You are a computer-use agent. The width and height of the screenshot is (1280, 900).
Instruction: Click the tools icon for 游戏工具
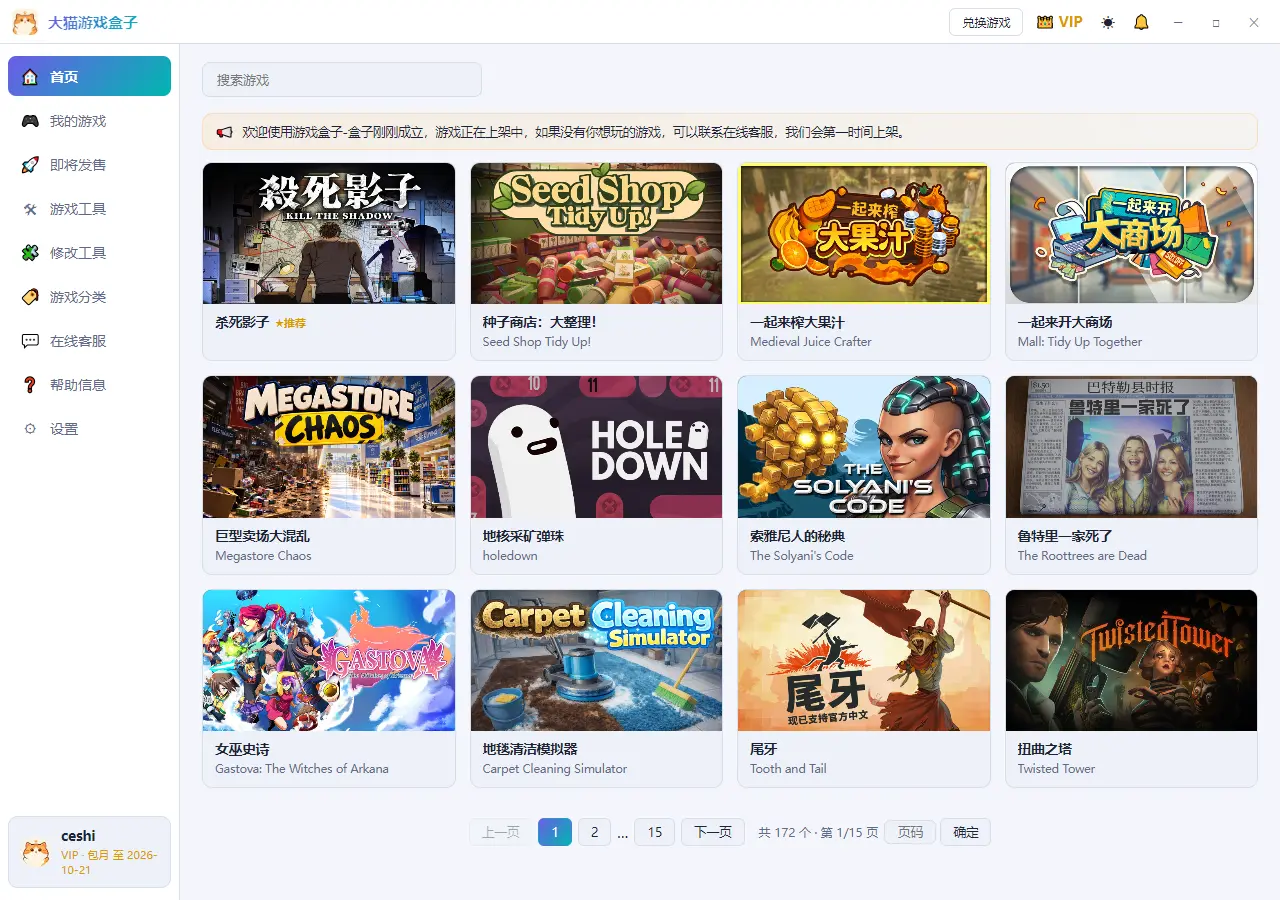click(30, 209)
